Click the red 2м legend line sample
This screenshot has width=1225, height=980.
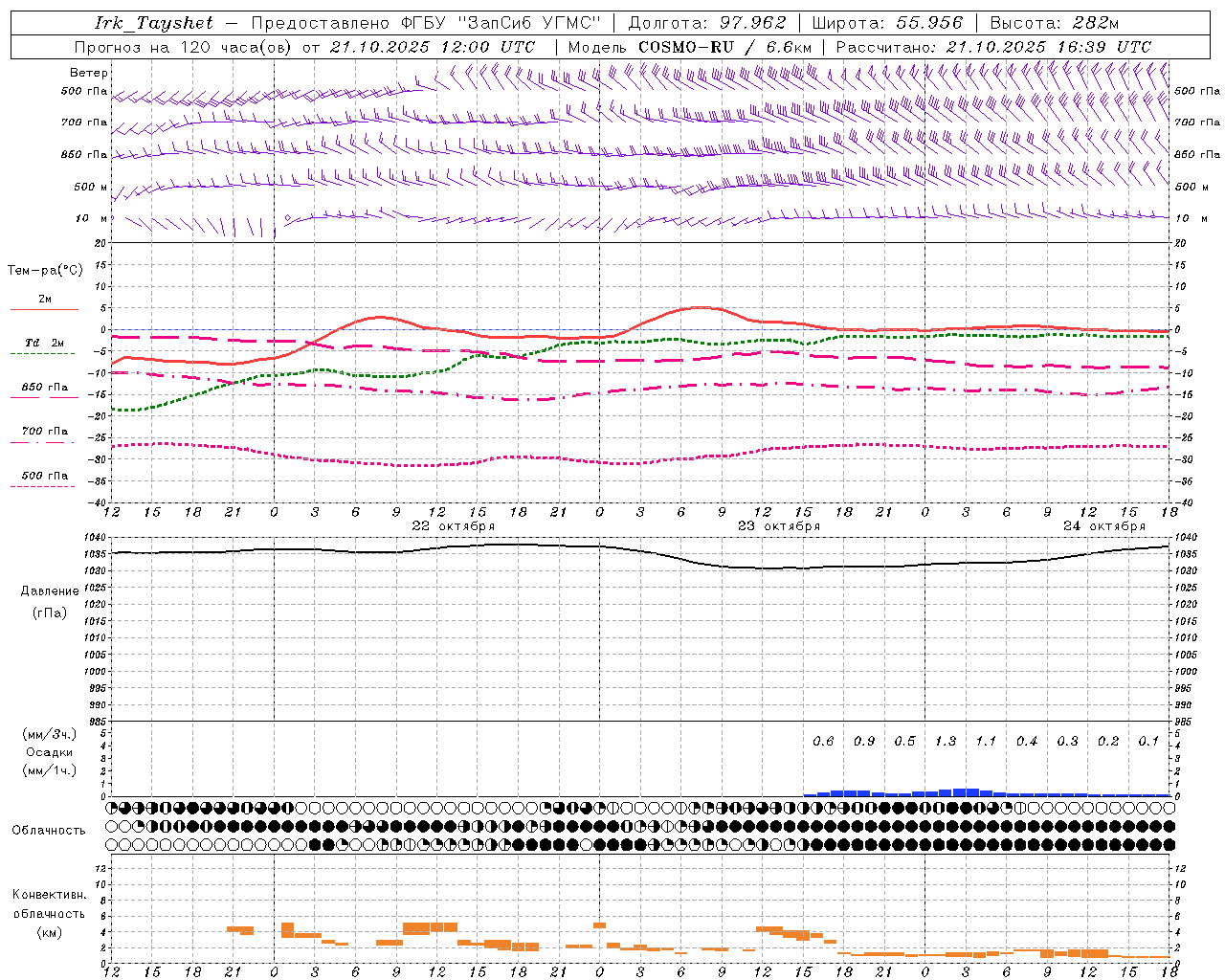[x=44, y=309]
